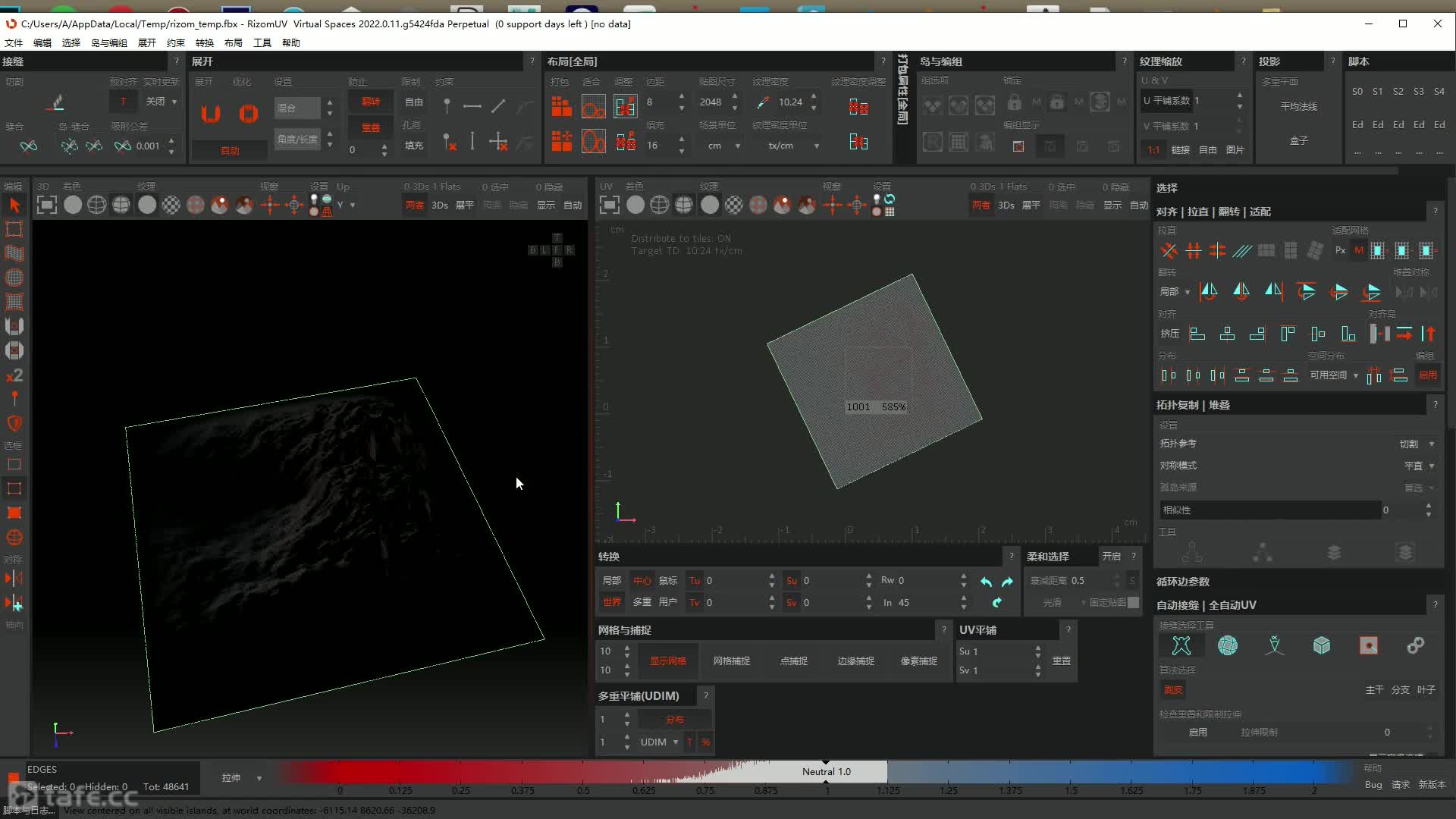Click the pin constraint icon in 约束
Image resolution: width=1456 pixels, height=819 pixels.
tap(447, 106)
